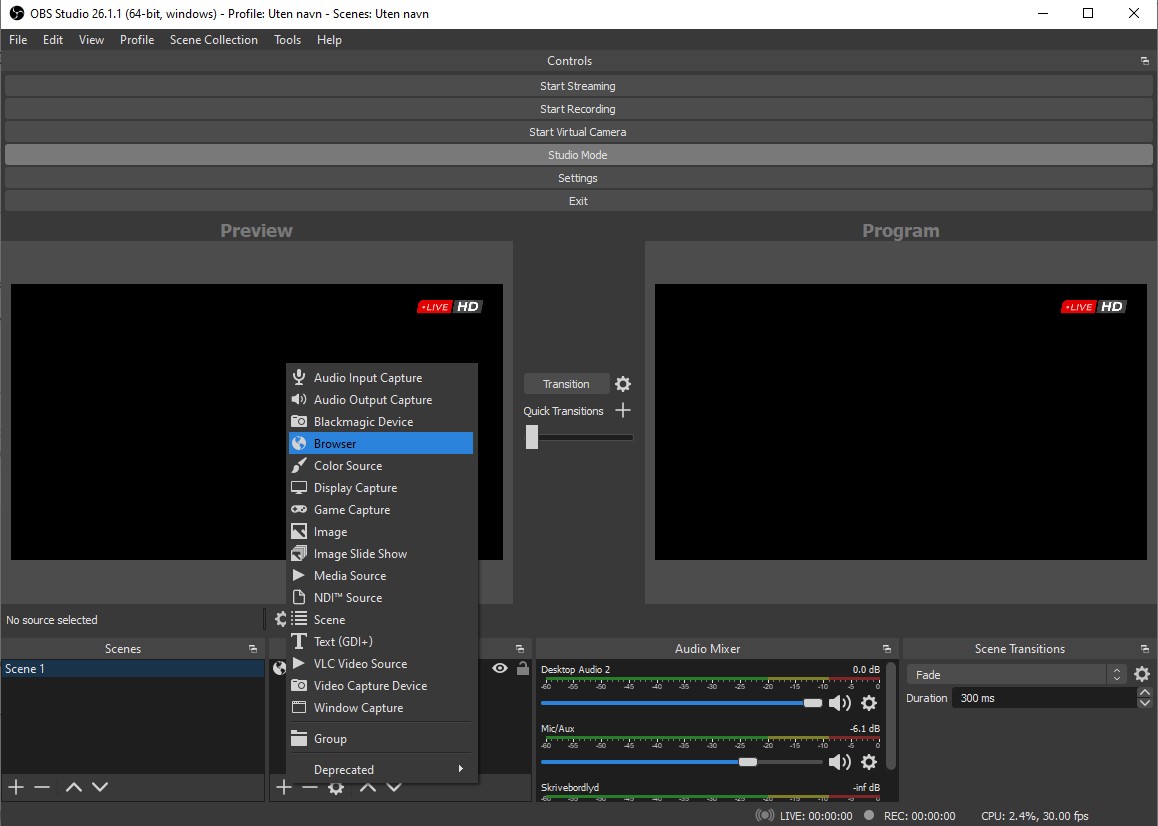Open the Profile menu
Image resolution: width=1158 pixels, height=826 pixels.
(137, 40)
